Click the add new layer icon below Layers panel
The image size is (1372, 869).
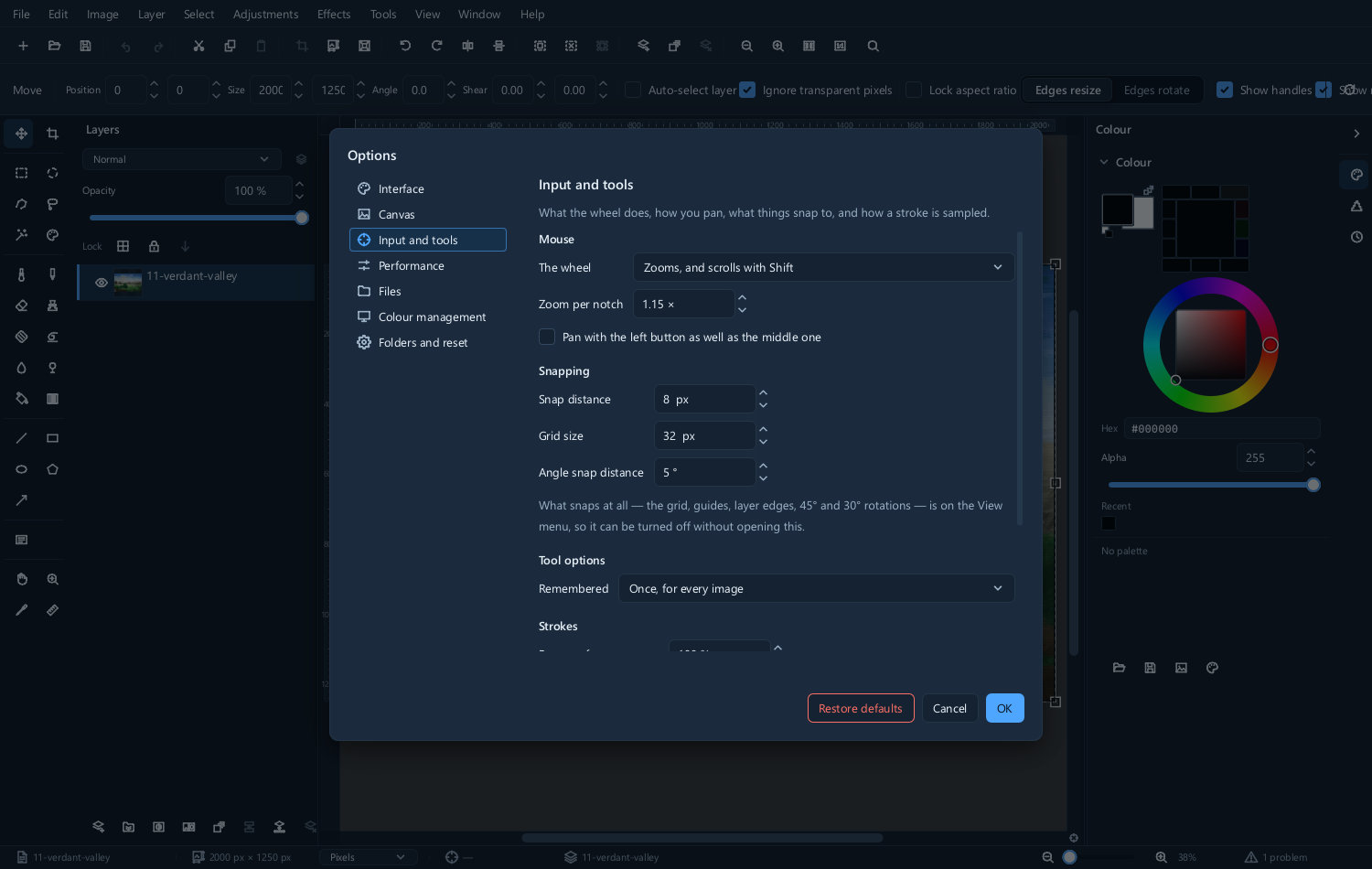tap(98, 827)
